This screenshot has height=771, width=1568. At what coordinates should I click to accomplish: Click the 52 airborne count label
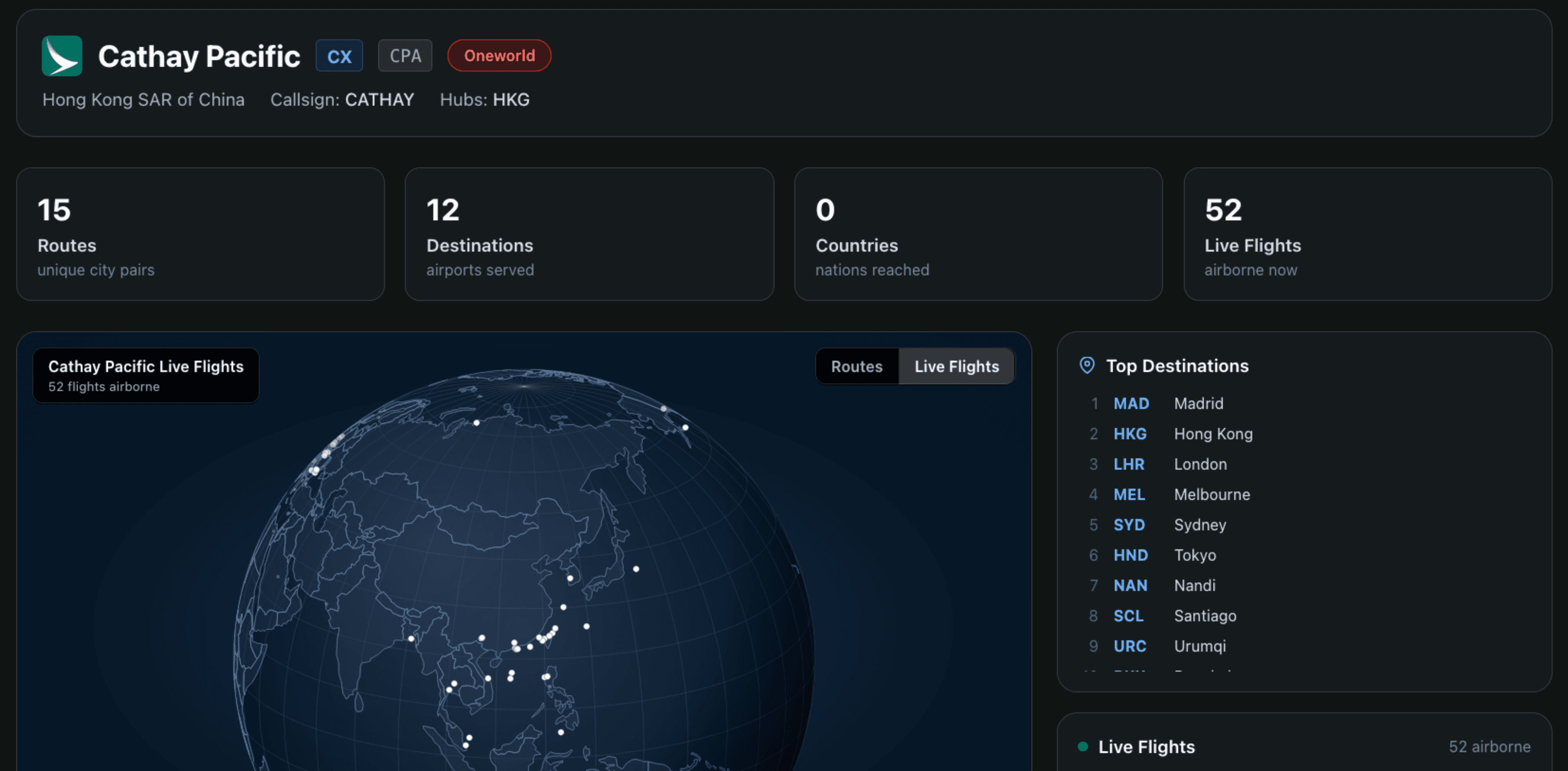click(1490, 746)
